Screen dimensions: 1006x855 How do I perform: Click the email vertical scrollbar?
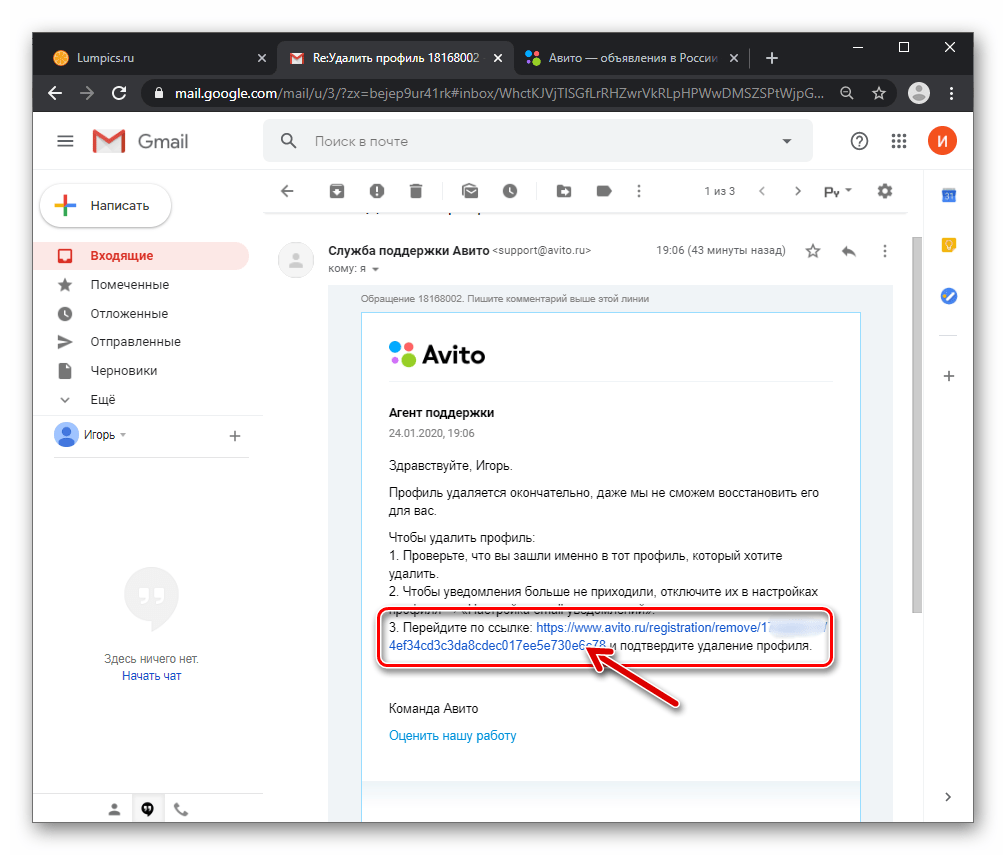coord(917,424)
